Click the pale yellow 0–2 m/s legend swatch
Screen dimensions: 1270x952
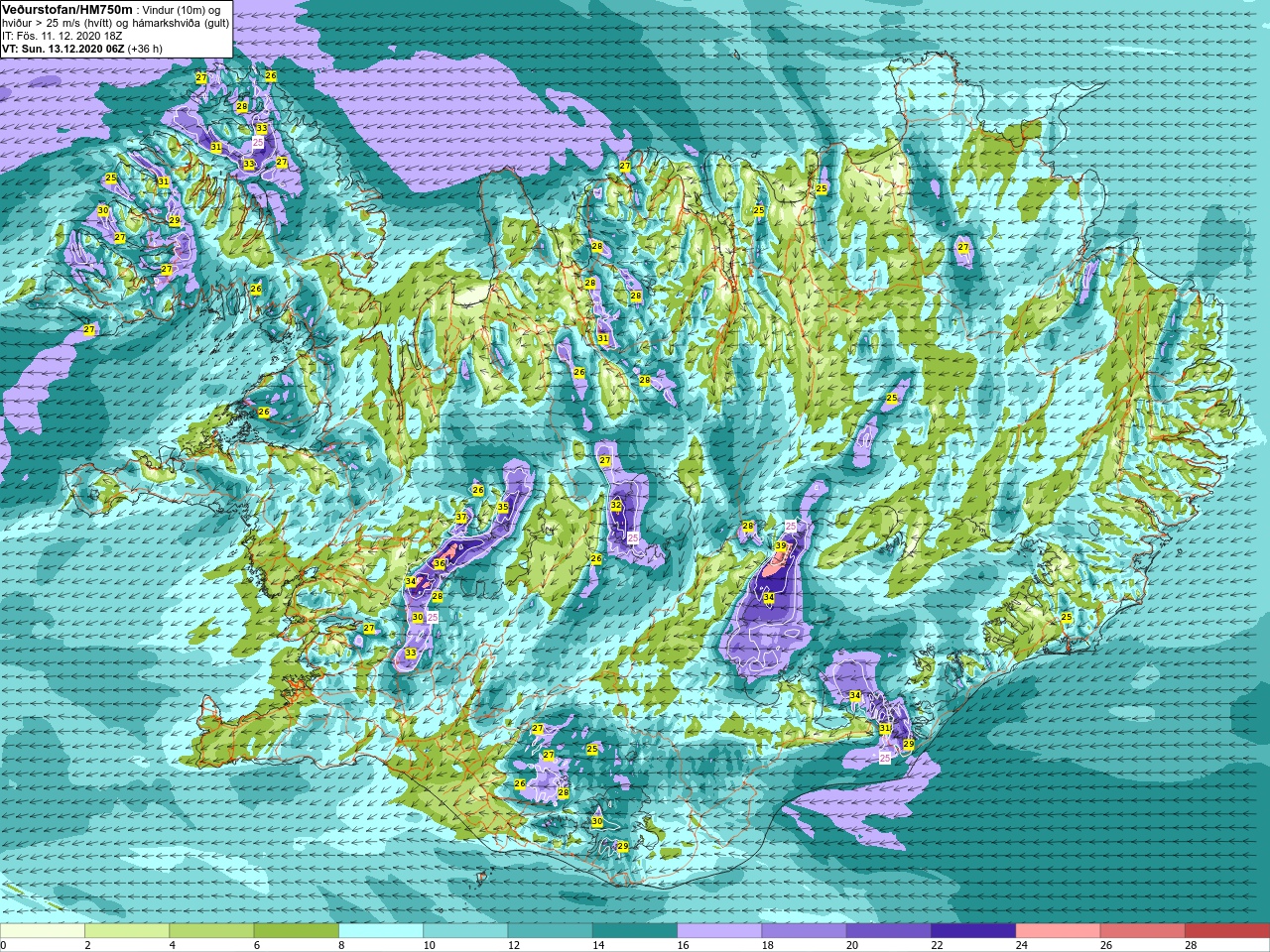[x=43, y=931]
